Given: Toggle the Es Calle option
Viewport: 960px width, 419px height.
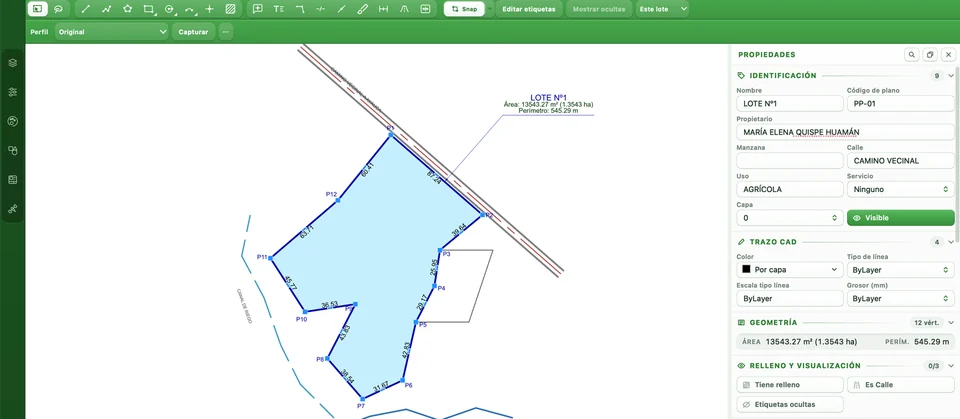Looking at the screenshot, I should [901, 385].
